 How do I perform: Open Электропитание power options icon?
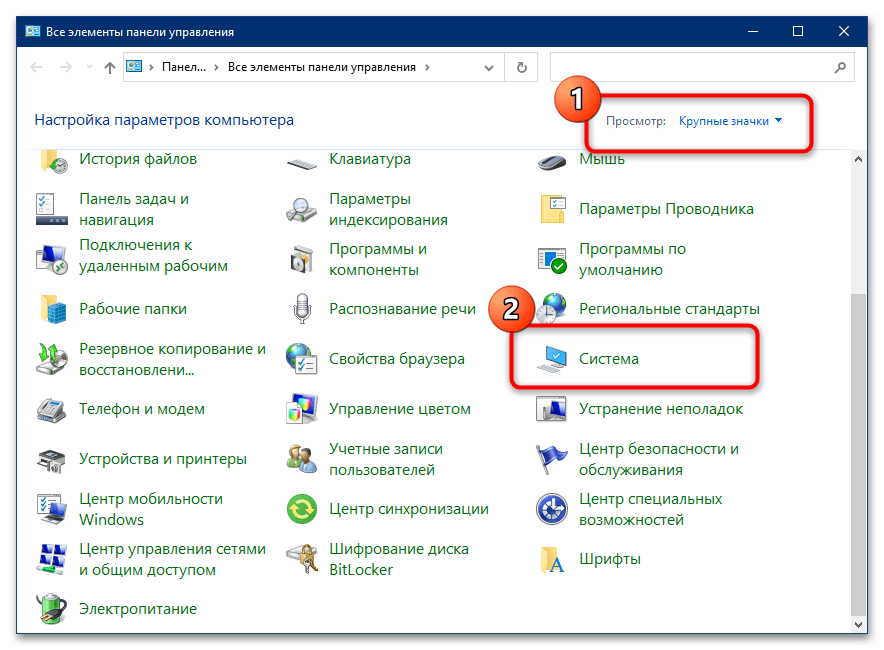tap(51, 609)
